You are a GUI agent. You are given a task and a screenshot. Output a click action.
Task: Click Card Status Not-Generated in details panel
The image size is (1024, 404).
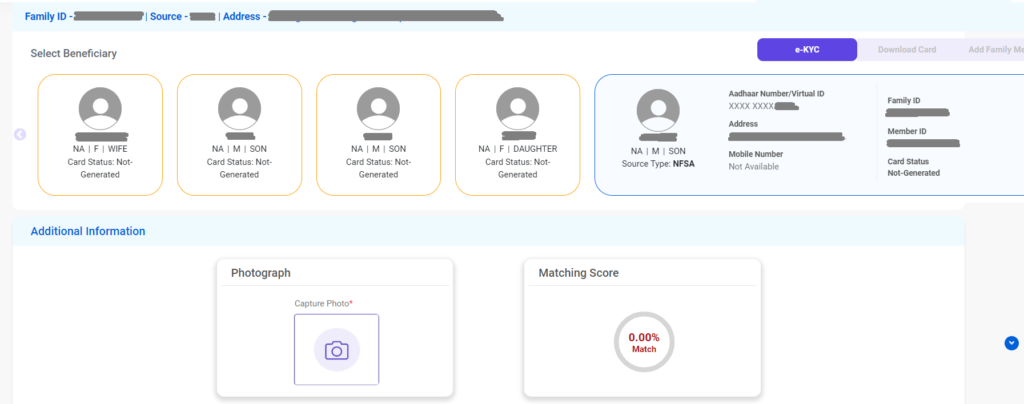(x=913, y=173)
